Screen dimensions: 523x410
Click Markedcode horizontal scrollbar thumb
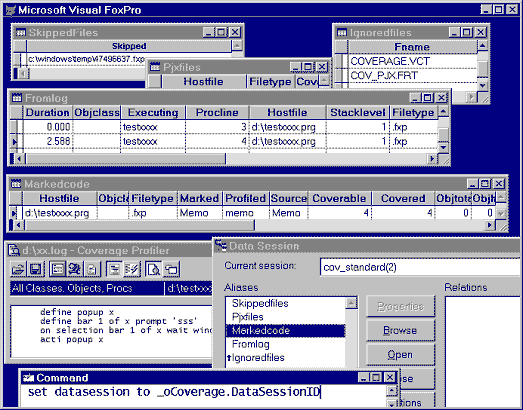click(x=139, y=226)
